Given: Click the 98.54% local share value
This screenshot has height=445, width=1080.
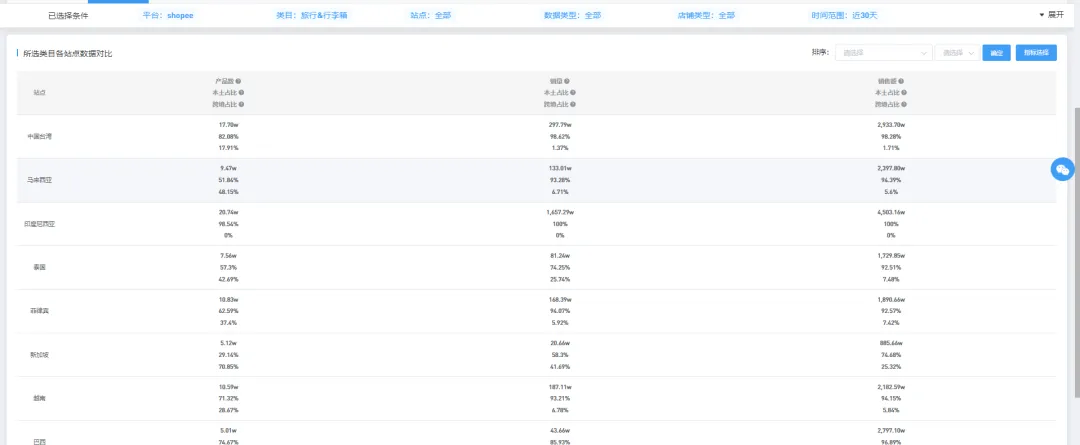Looking at the screenshot, I should 229,224.
